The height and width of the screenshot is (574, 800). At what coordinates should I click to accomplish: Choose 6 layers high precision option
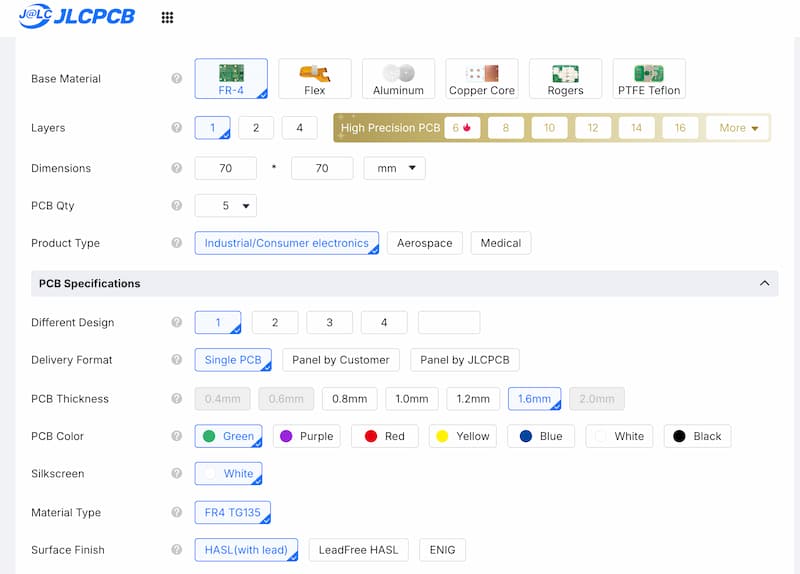click(x=462, y=128)
